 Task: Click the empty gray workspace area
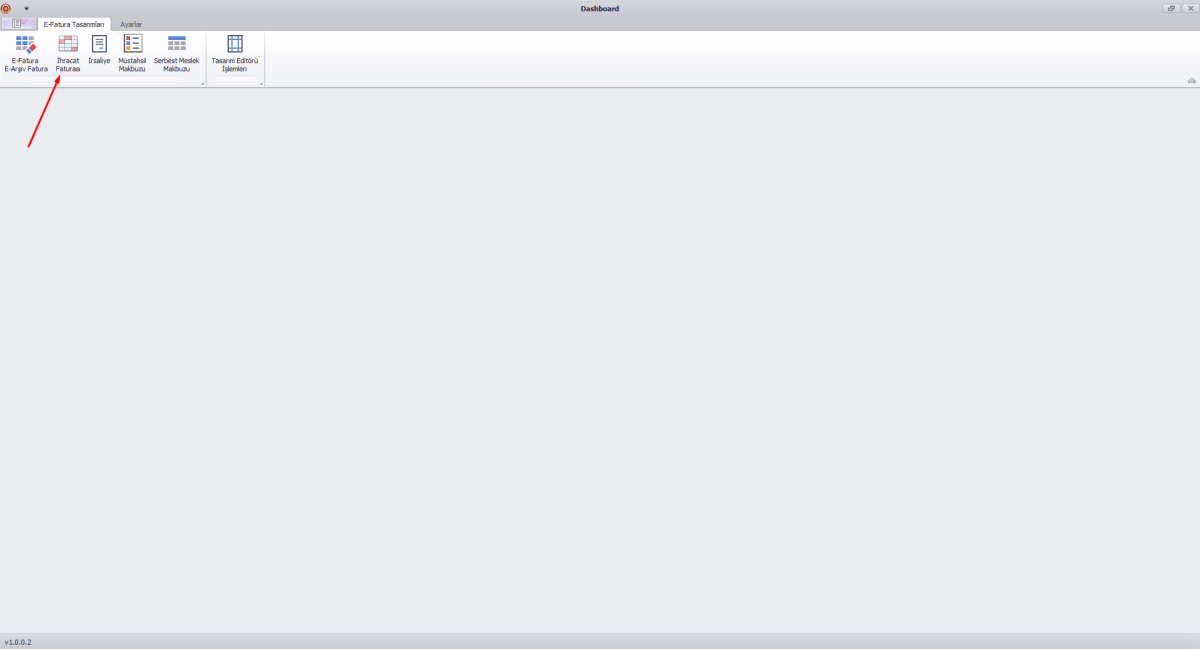(600, 360)
